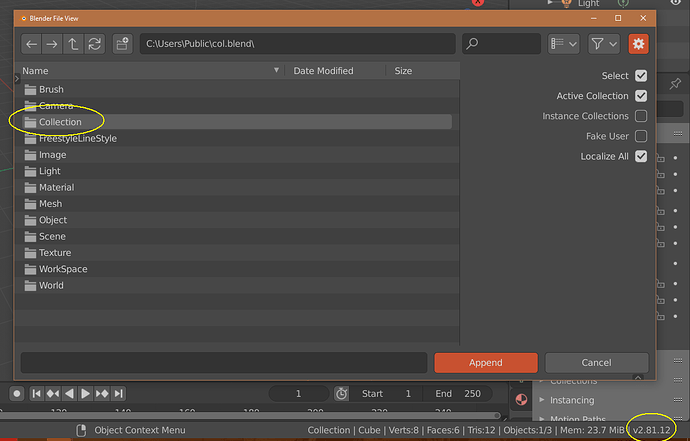690x441 pixels.
Task: Toggle the options gear panel
Action: pos(638,44)
